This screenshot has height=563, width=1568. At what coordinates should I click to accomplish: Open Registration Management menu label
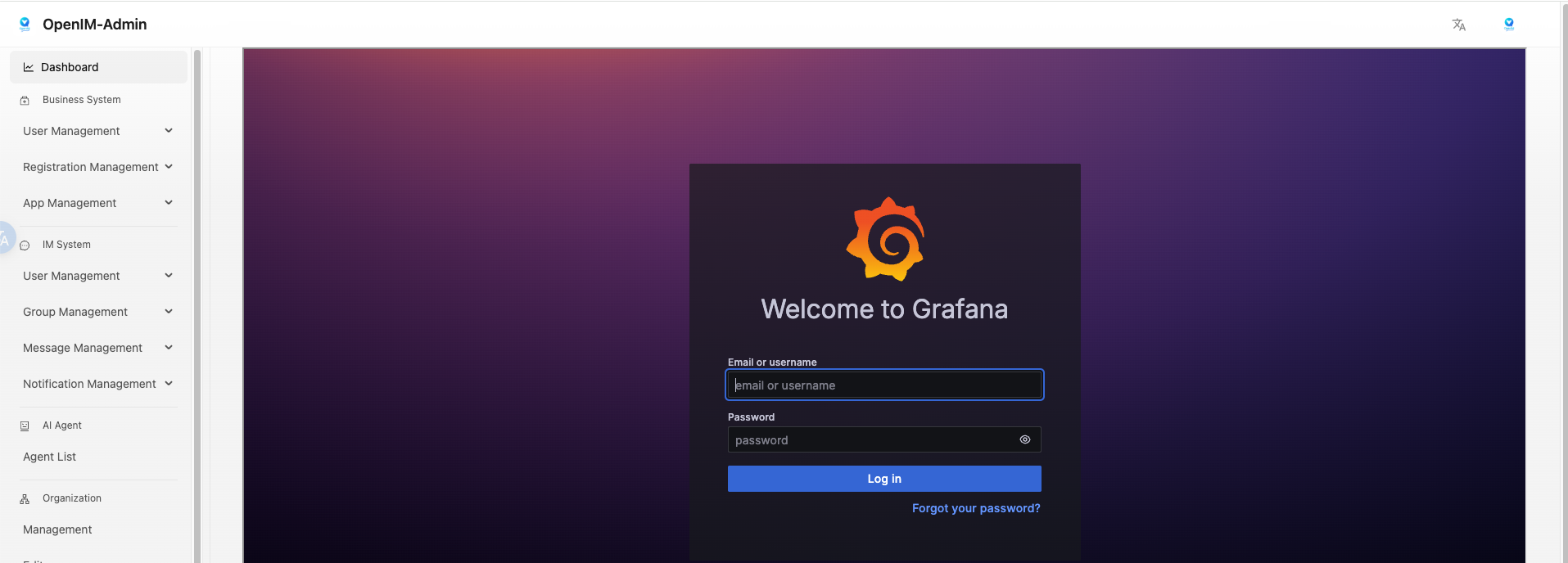point(91,167)
